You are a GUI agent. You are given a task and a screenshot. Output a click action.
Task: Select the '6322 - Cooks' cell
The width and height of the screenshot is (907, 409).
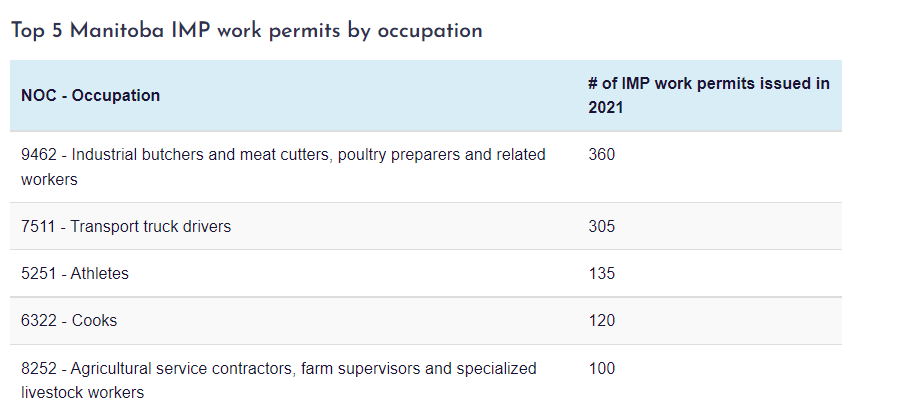294,321
